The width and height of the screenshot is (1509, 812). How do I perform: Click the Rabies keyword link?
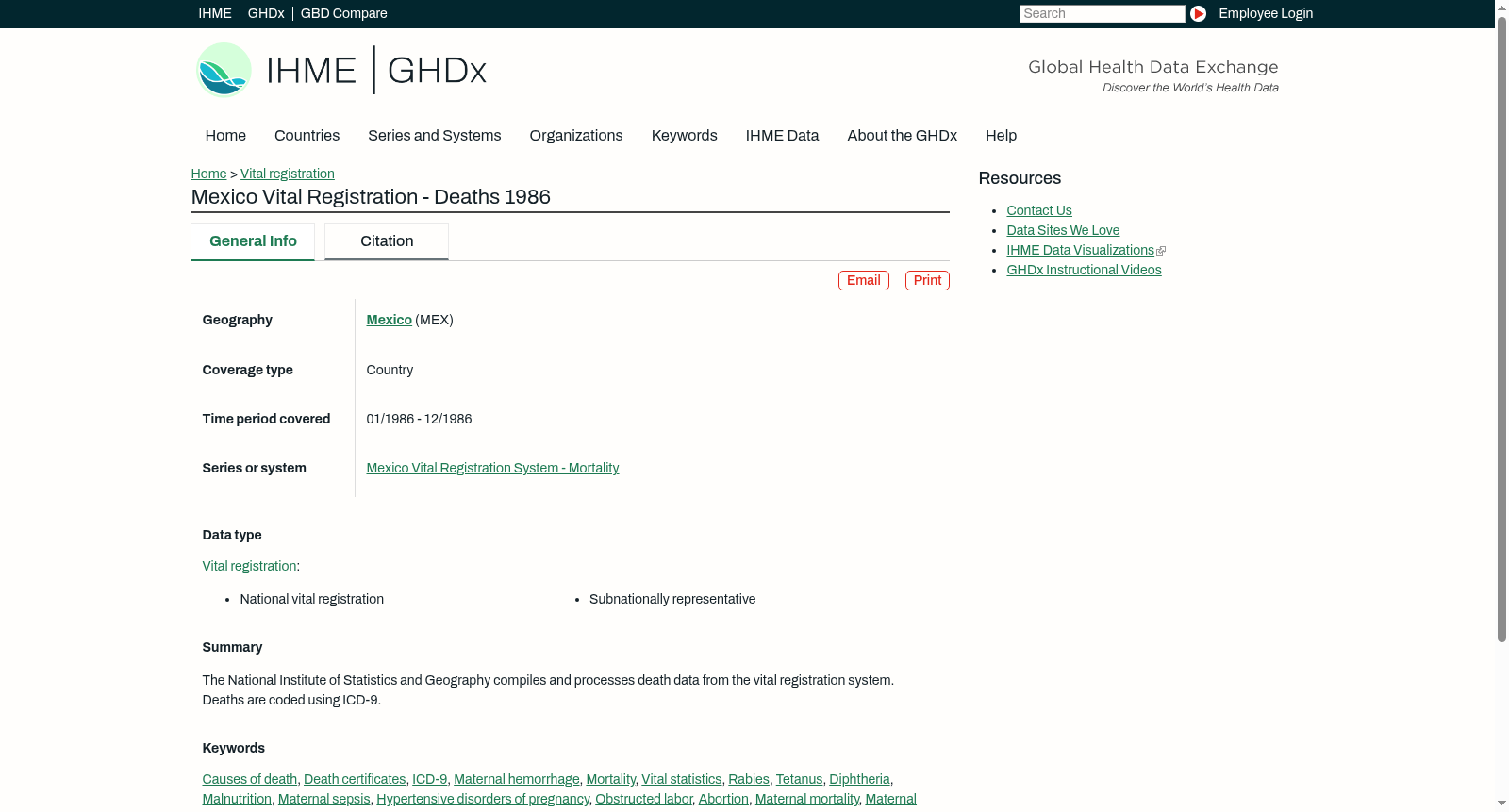pos(749,779)
